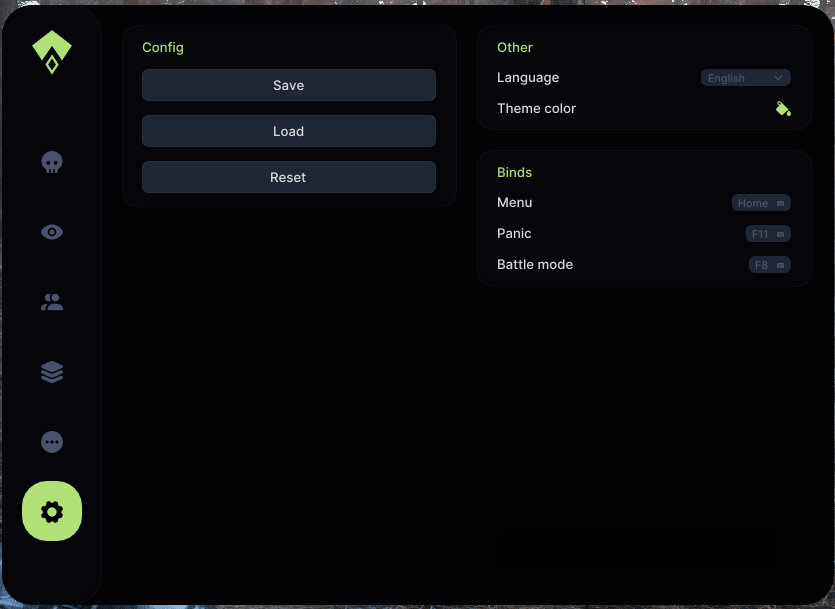The width and height of the screenshot is (835, 609).
Task: Click the keyboard icon in the Home bind
Action: point(781,203)
